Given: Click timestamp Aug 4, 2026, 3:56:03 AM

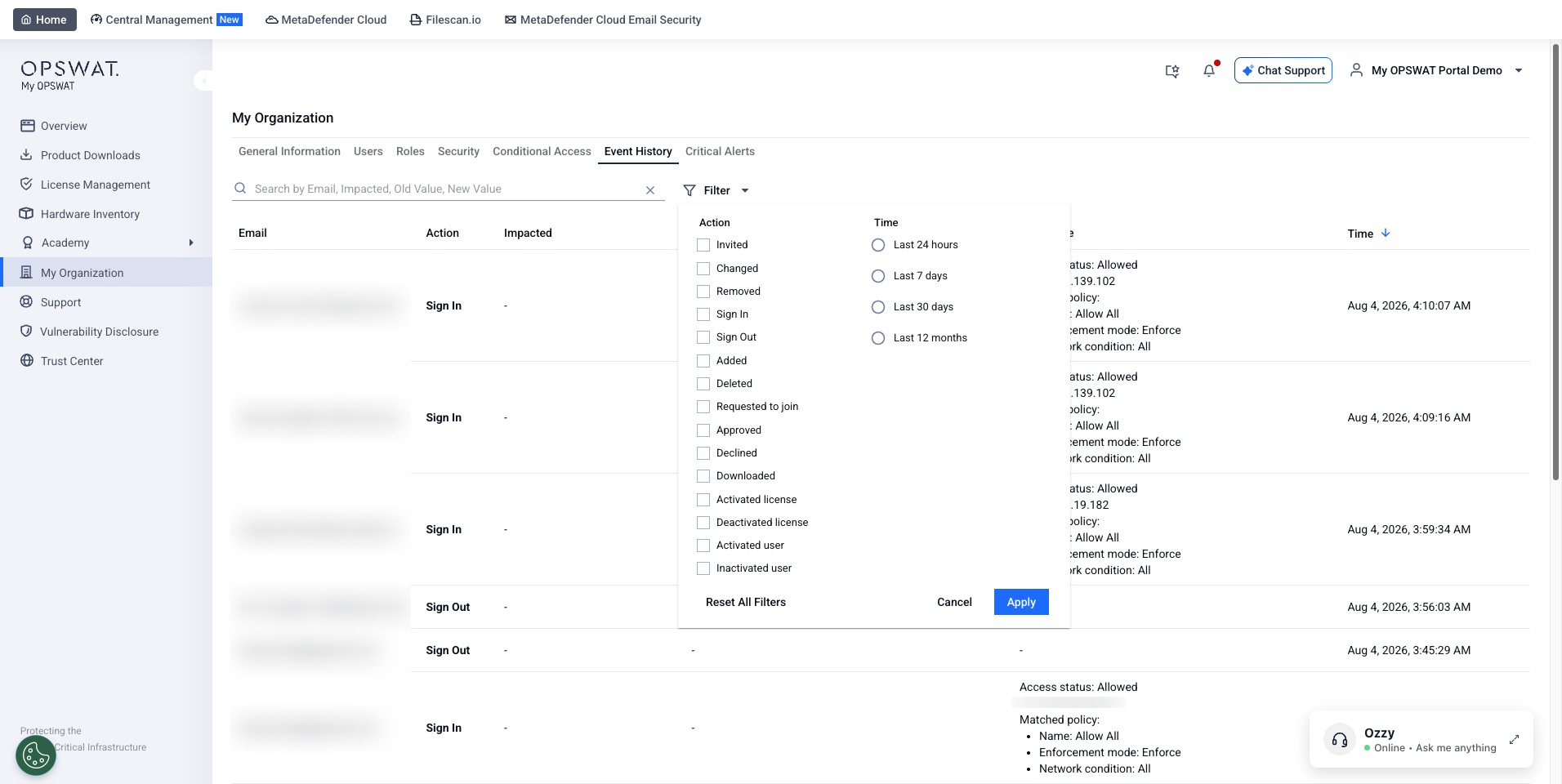Looking at the screenshot, I should pos(1409,607).
